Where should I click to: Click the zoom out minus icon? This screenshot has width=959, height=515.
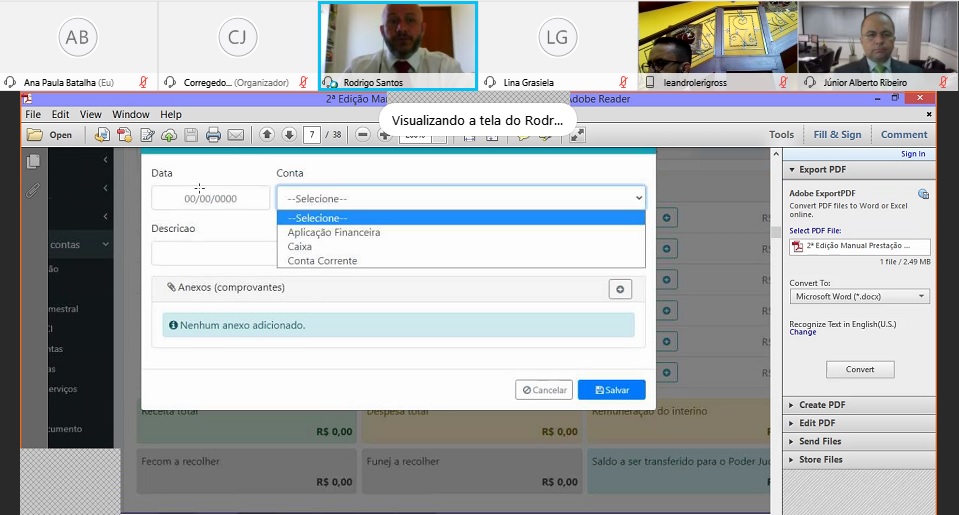pyautogui.click(x=363, y=135)
